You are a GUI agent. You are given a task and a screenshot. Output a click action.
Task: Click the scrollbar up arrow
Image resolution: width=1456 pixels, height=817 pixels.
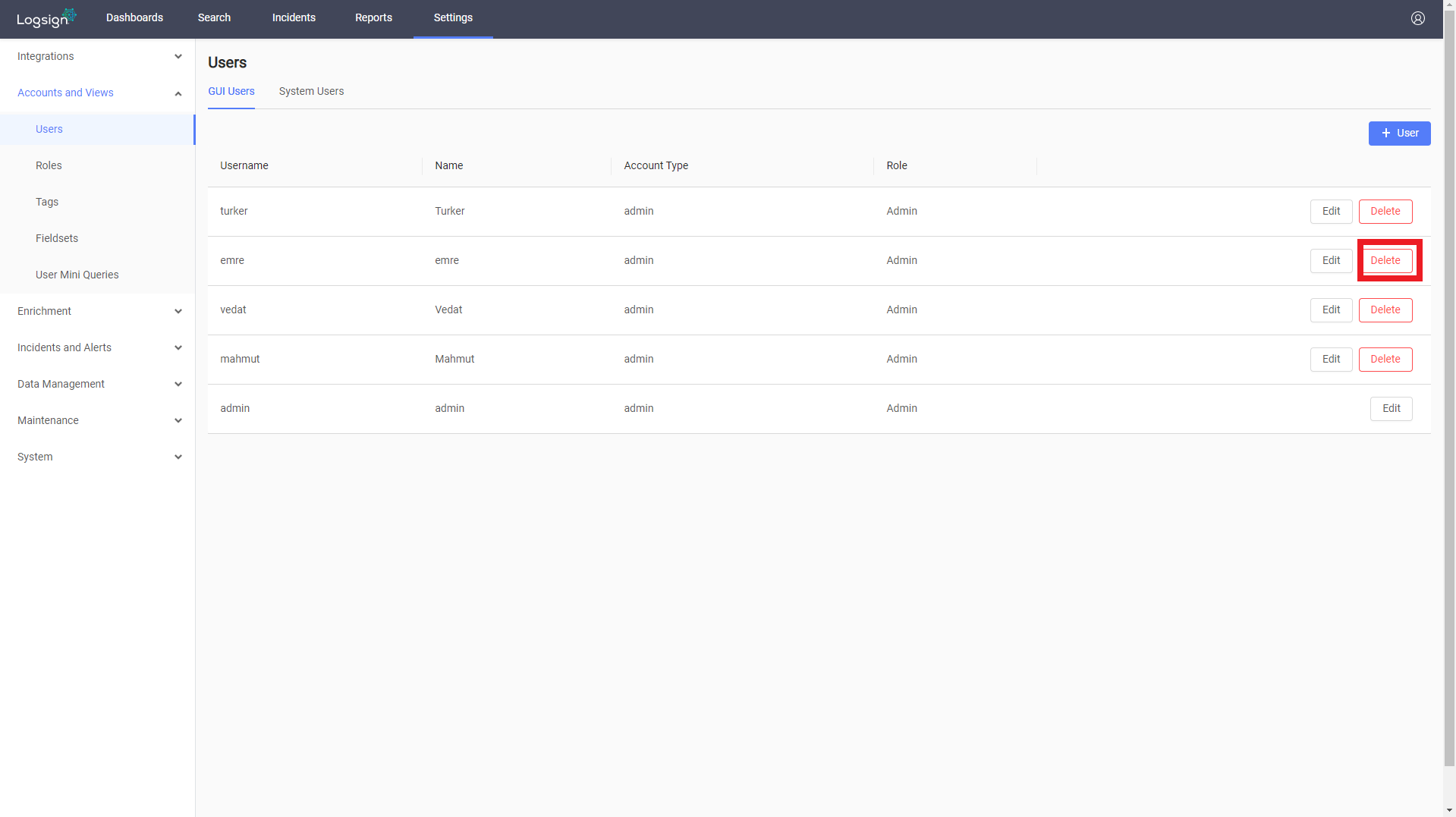point(1449,5)
